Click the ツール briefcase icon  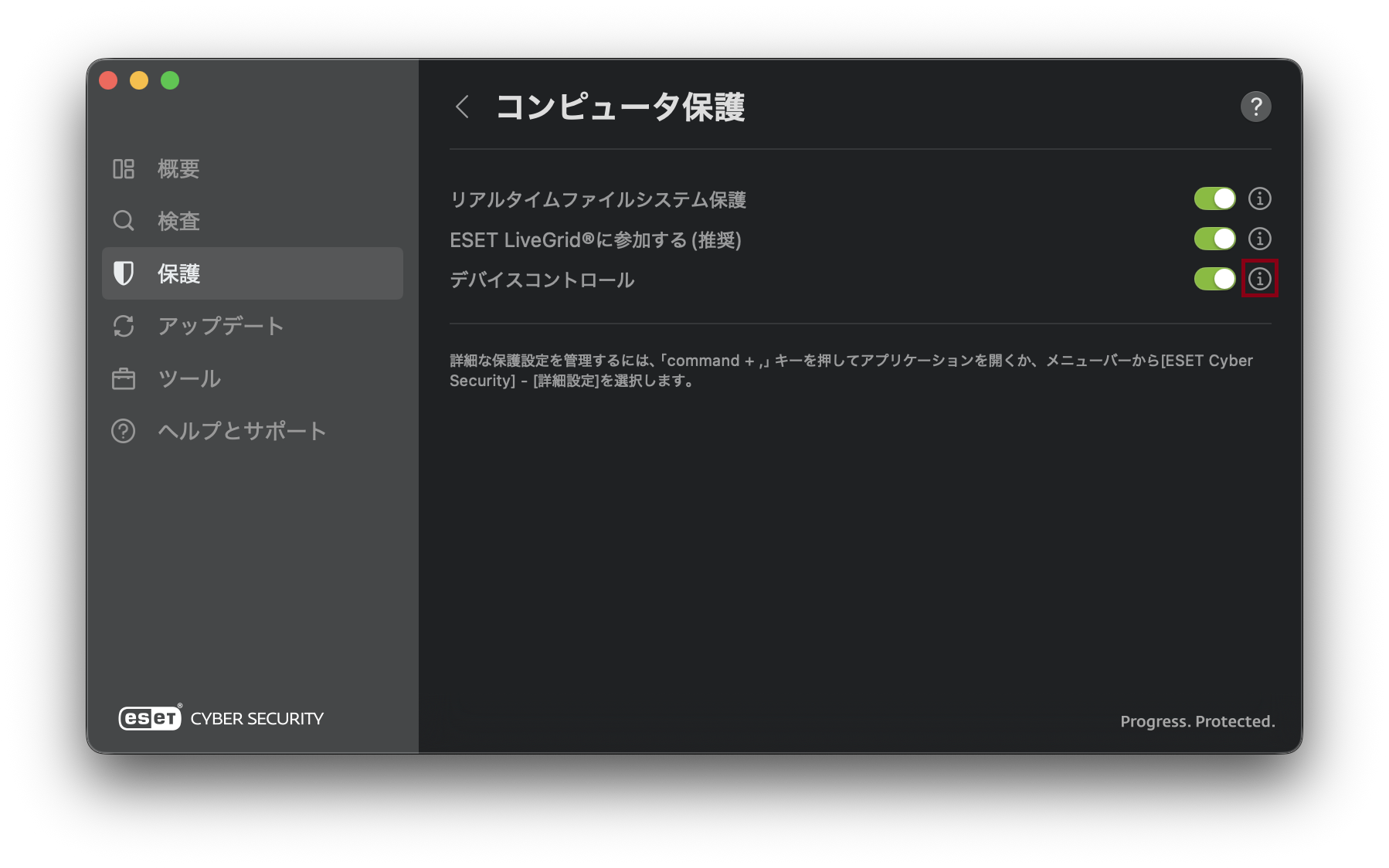pos(124,379)
